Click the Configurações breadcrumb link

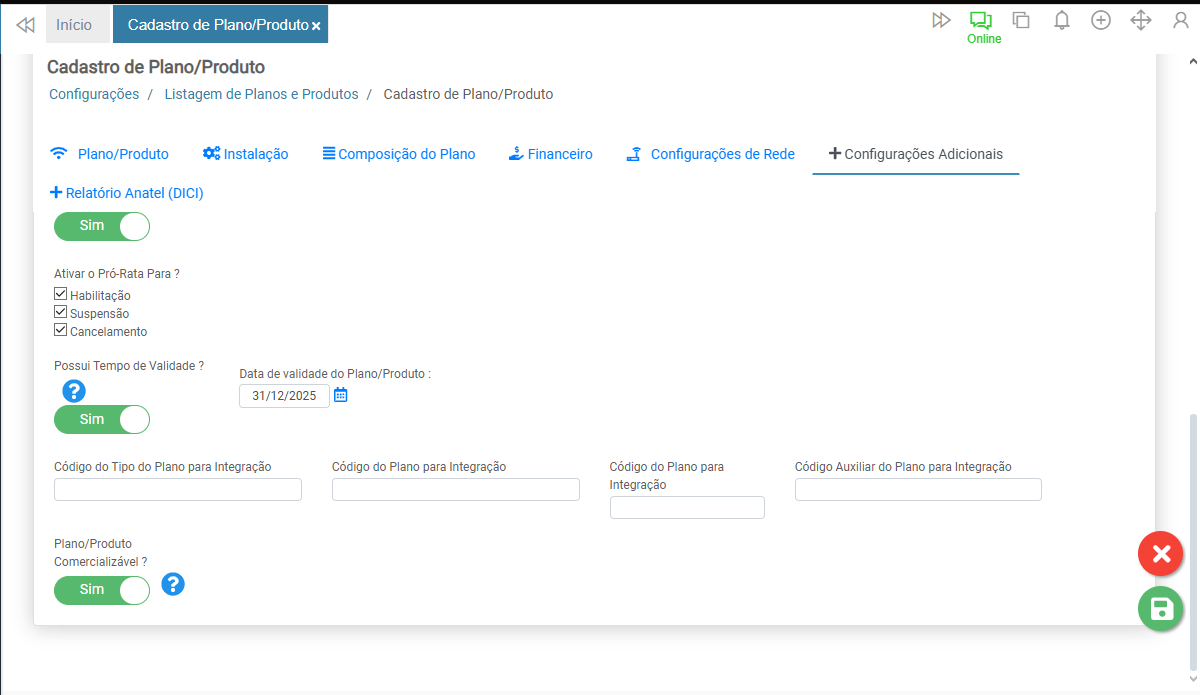tap(94, 94)
